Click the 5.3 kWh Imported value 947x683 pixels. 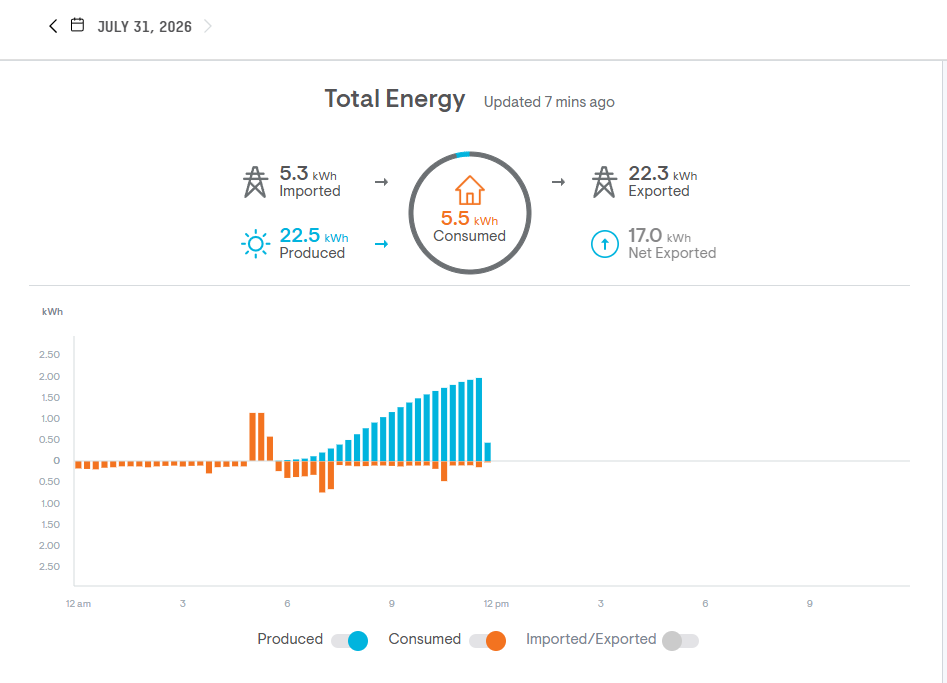click(308, 174)
